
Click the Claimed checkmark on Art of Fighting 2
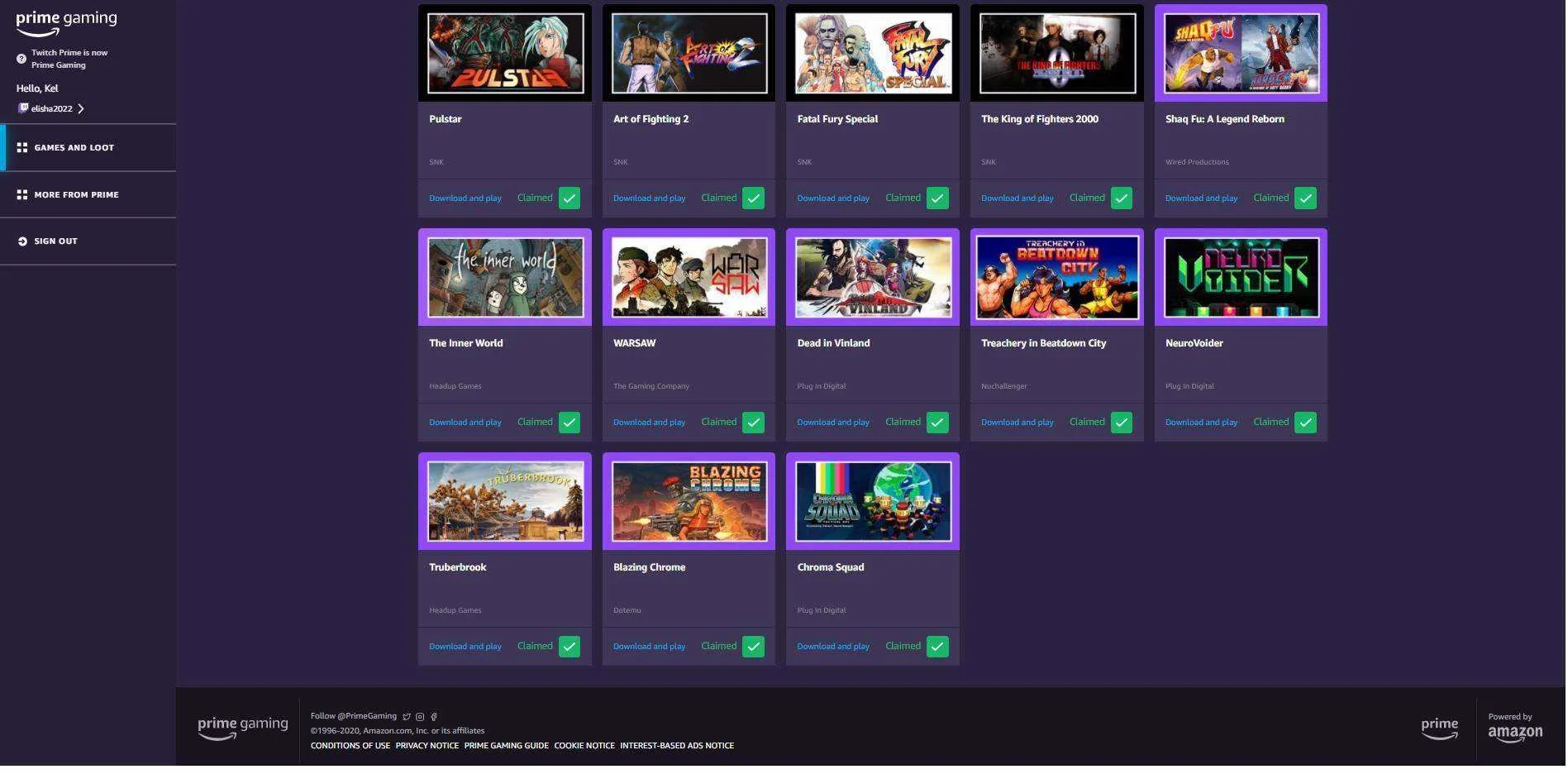pos(753,198)
